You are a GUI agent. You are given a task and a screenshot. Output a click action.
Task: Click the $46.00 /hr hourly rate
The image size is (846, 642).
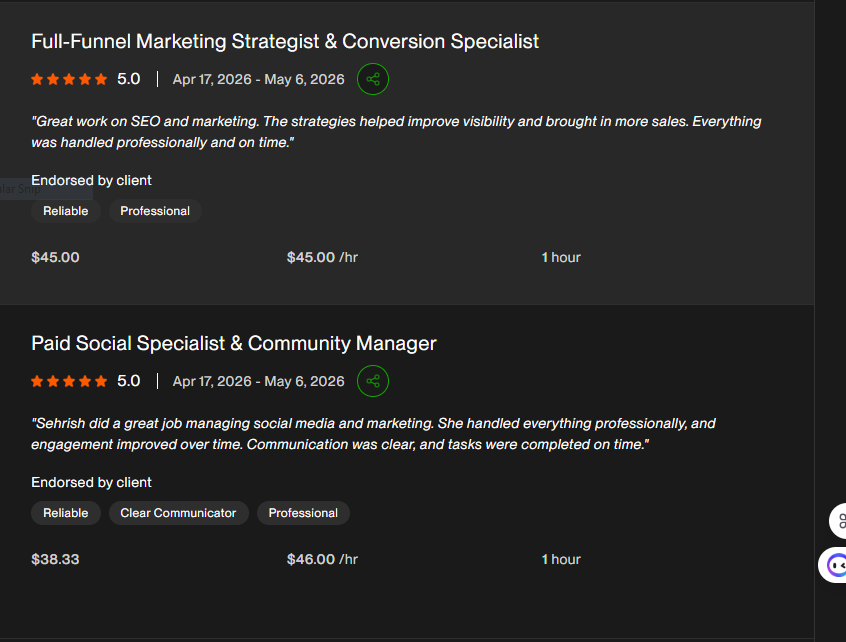click(322, 559)
